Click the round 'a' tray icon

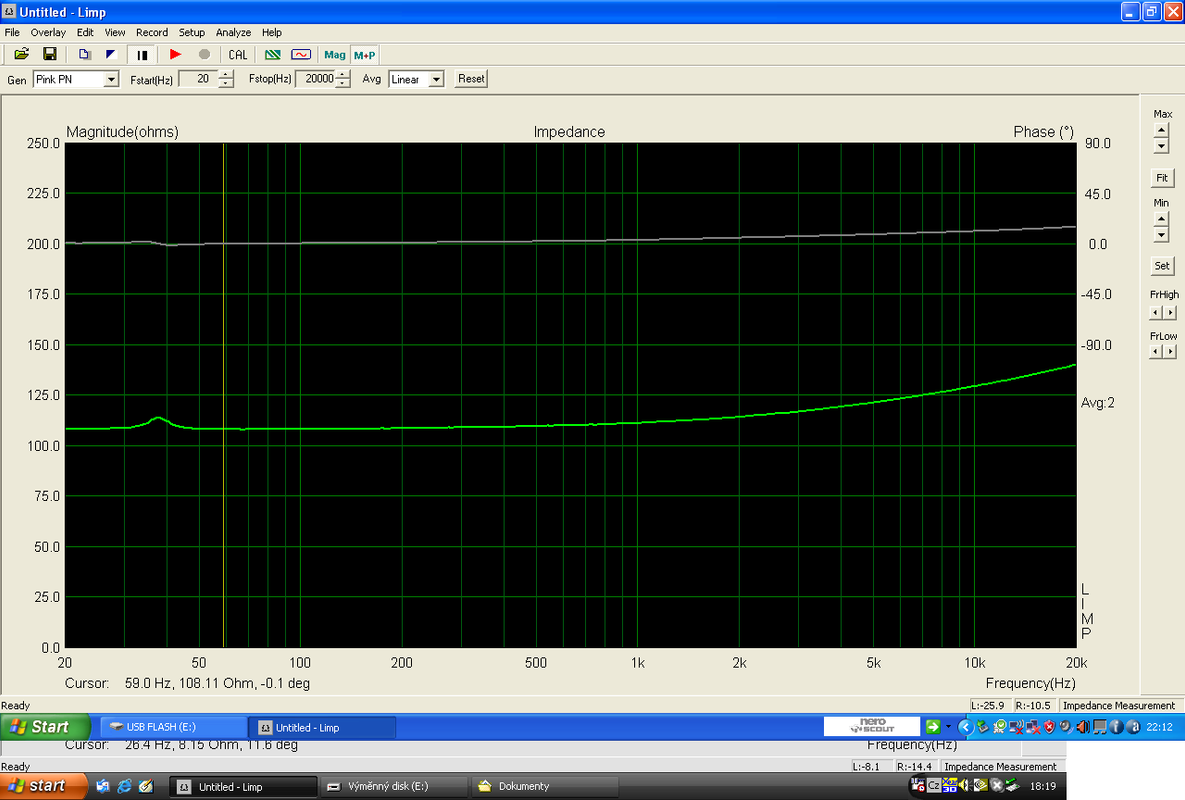1134,727
